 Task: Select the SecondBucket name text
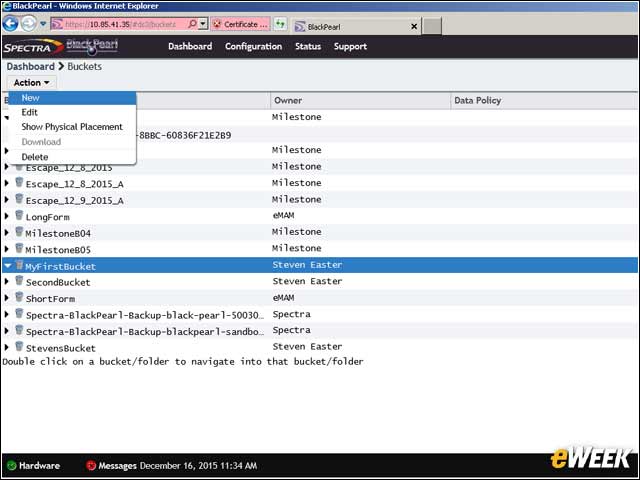click(x=58, y=282)
